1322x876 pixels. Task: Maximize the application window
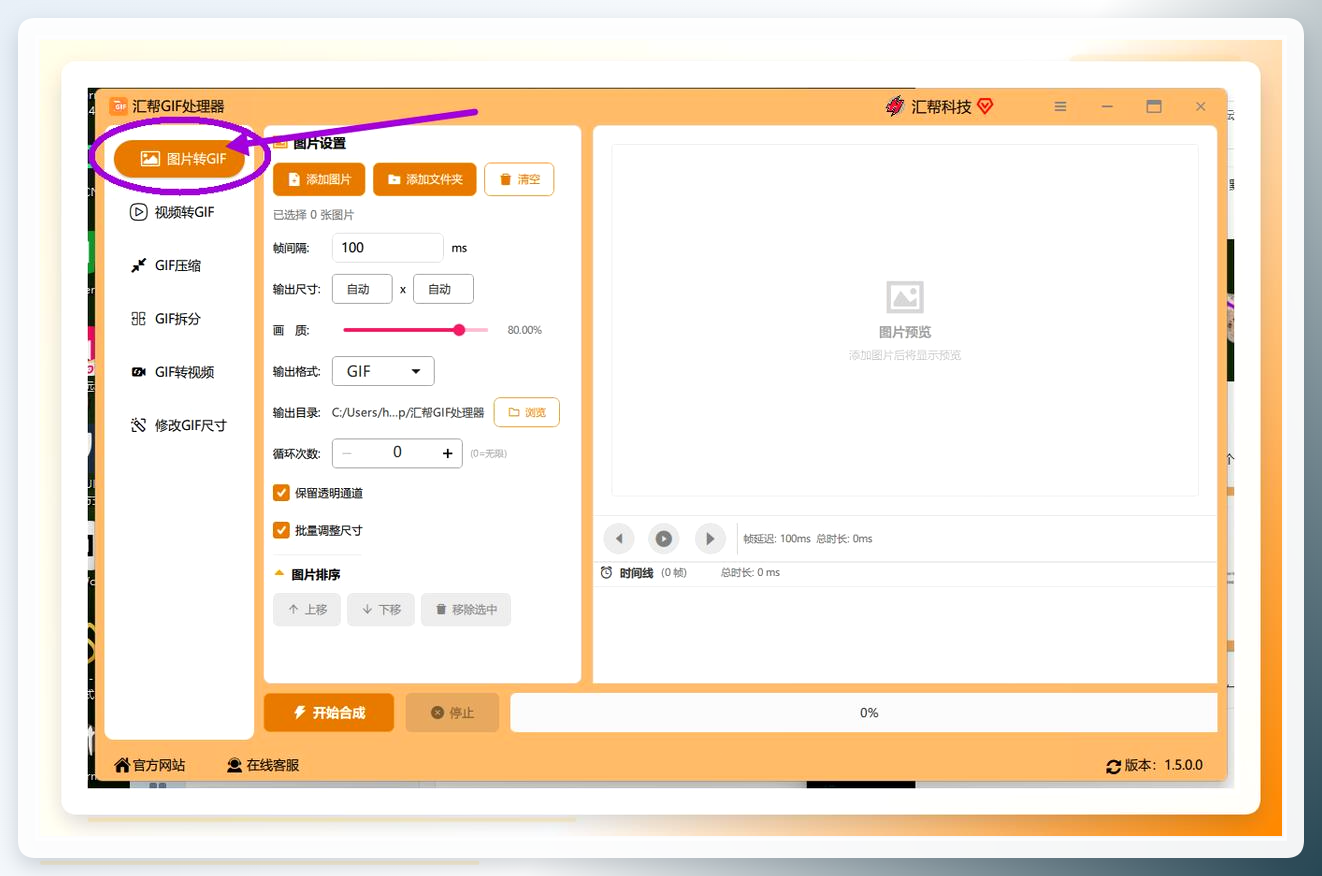(1154, 106)
